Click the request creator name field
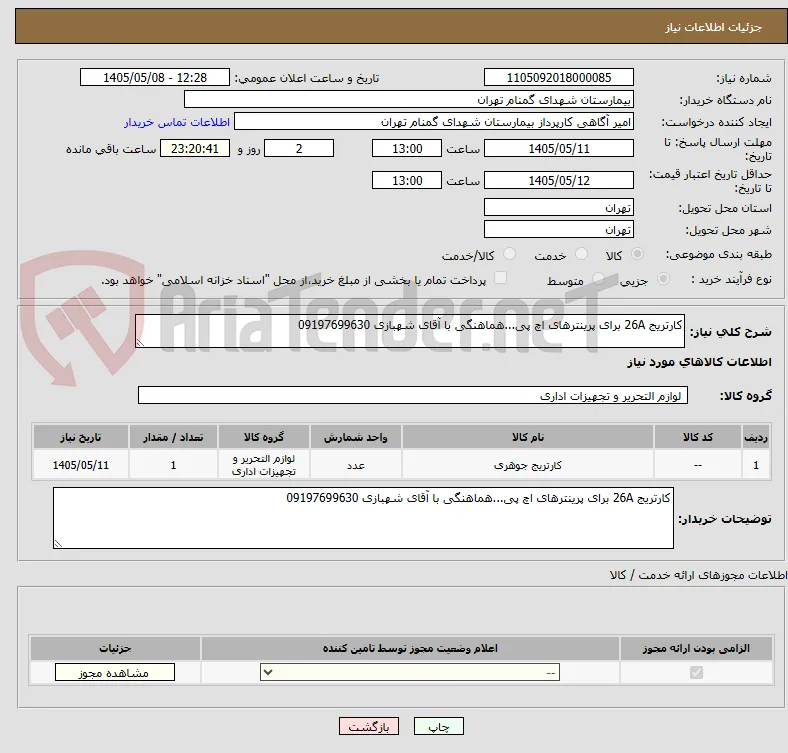The height and width of the screenshot is (753, 788). [x=434, y=122]
